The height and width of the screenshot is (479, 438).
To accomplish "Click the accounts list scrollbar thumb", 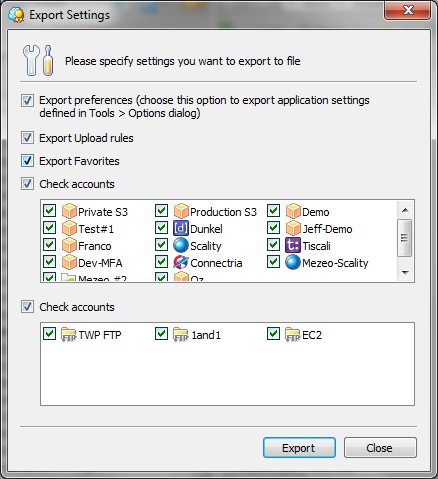I will point(405,238).
